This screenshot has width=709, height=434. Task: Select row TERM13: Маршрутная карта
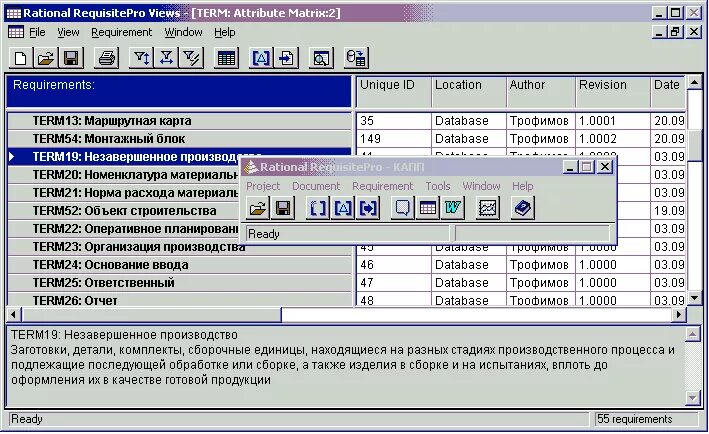(x=180, y=121)
